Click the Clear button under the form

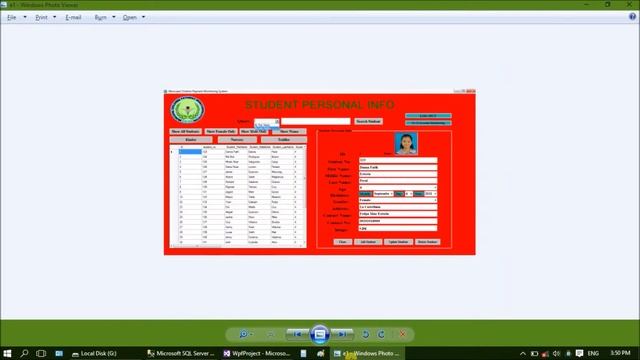[342, 242]
